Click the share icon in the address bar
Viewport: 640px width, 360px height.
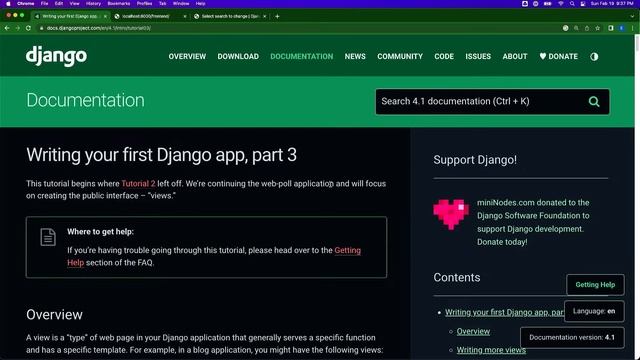click(587, 28)
